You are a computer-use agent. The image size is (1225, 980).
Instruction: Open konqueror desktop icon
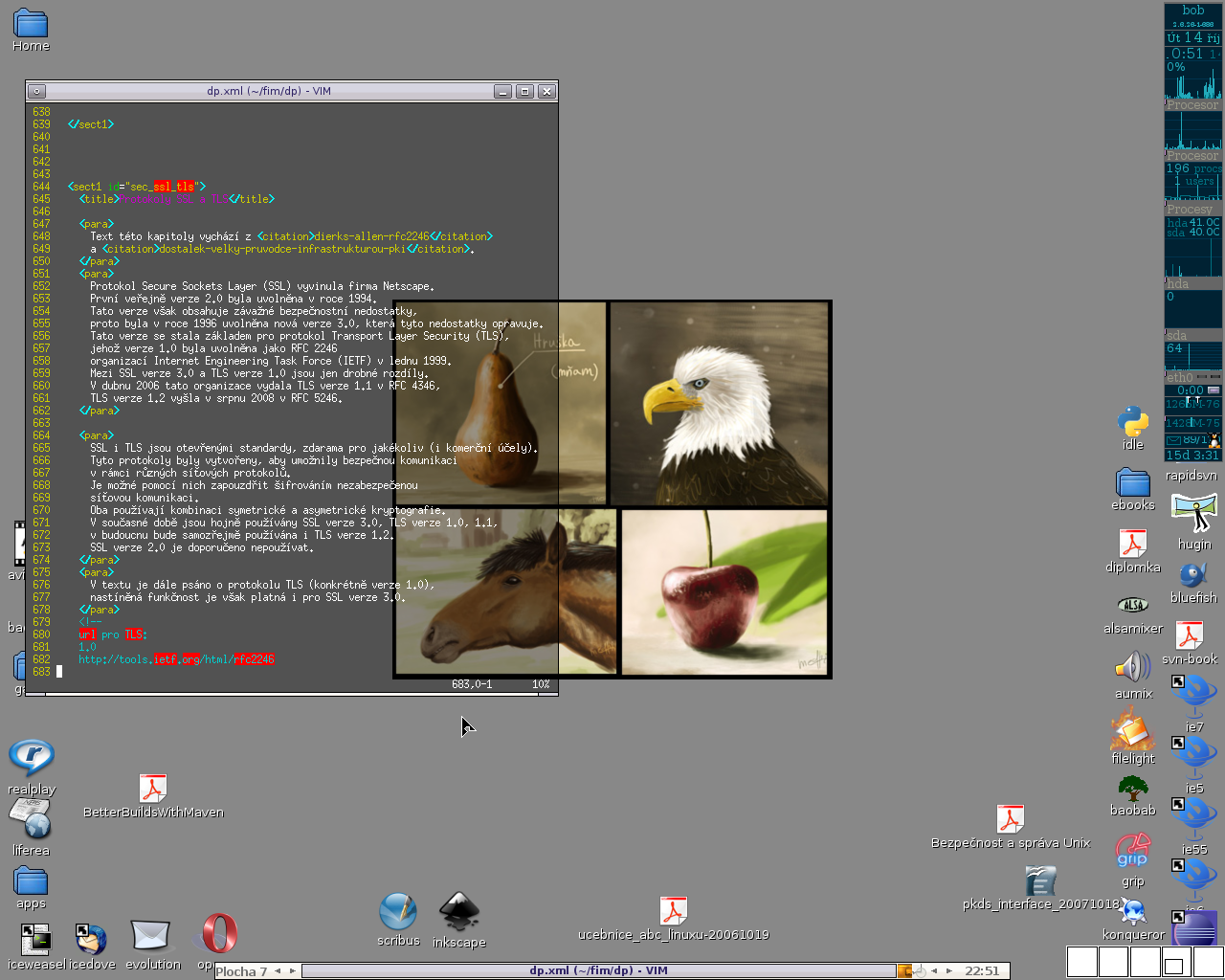pos(1133,911)
